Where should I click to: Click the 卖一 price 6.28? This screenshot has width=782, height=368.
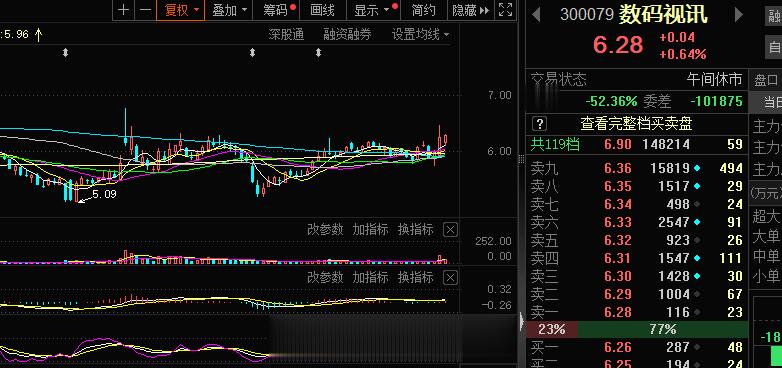[x=617, y=312]
